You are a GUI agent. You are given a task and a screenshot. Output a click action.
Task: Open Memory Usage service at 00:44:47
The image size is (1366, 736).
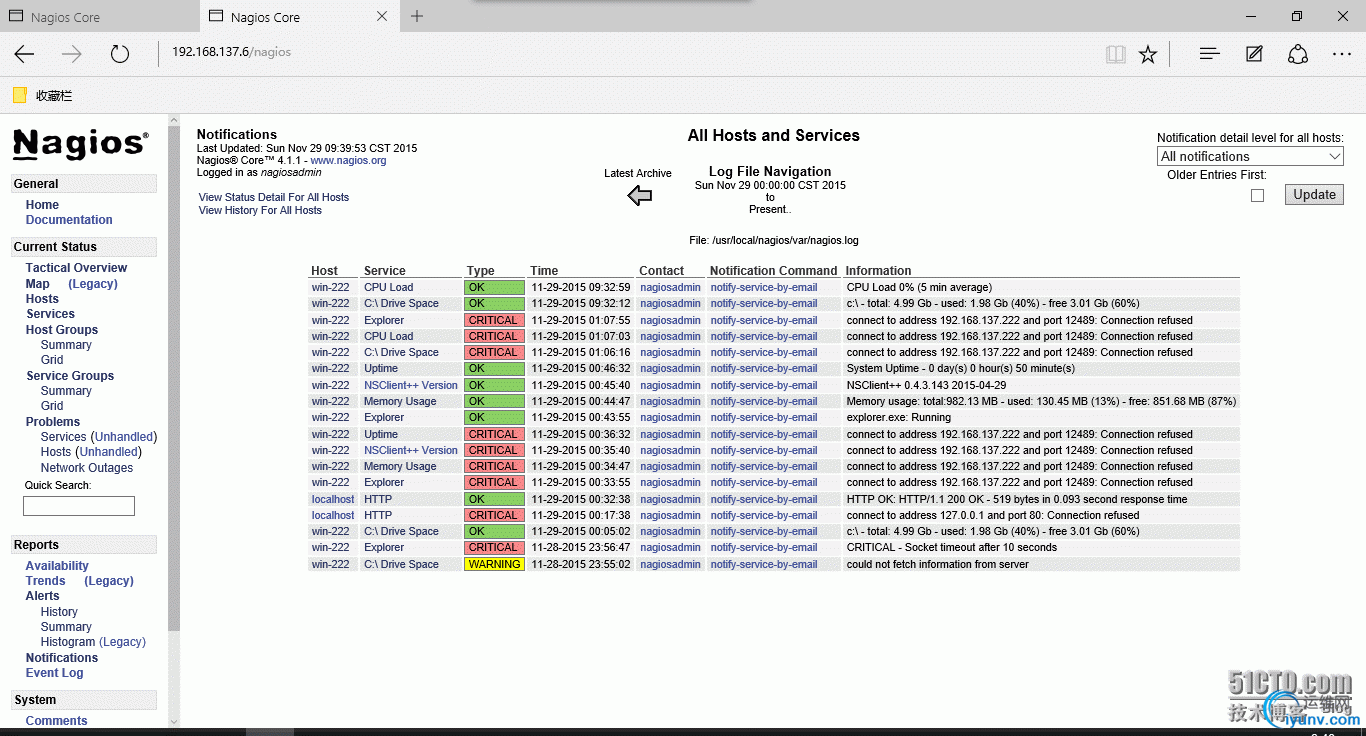click(x=400, y=401)
